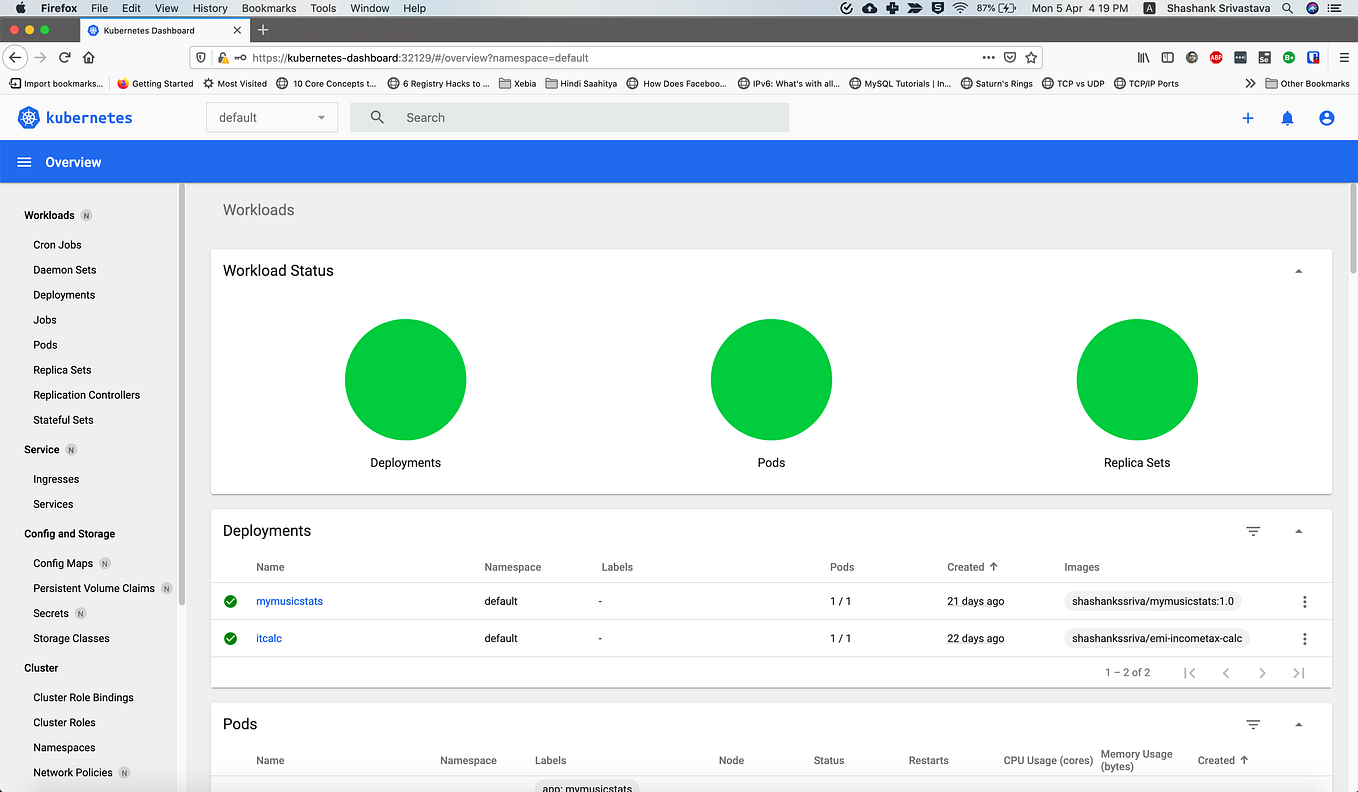Click the search magnifier icon
The width and height of the screenshot is (1358, 792).
pyautogui.click(x=377, y=117)
